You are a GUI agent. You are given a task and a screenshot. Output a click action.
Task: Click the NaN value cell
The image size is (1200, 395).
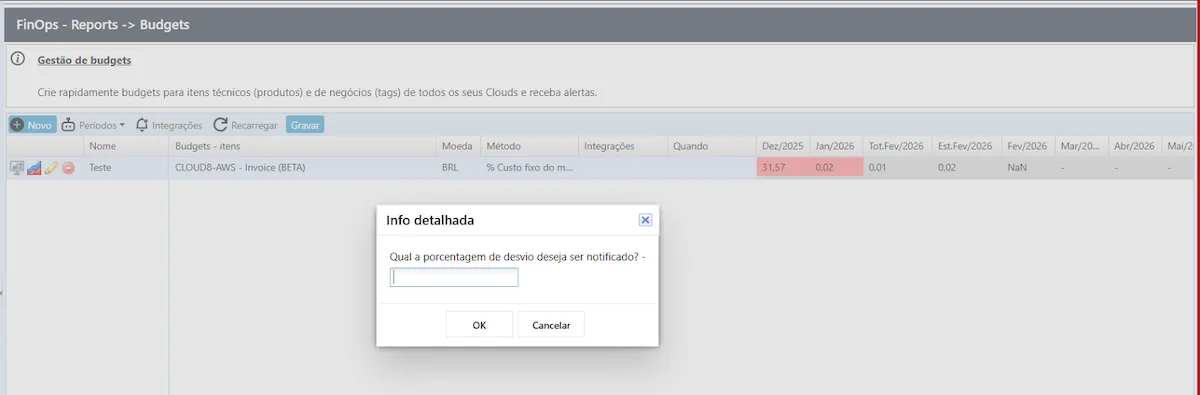point(1028,168)
